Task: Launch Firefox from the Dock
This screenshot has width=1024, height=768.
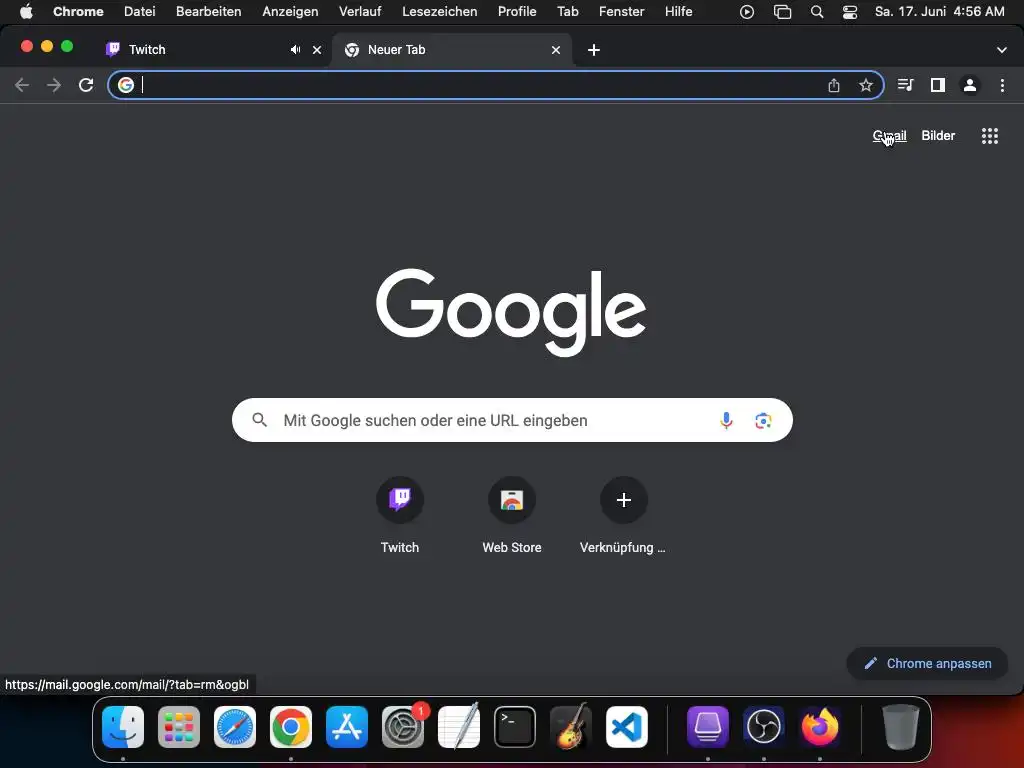Action: tap(820, 727)
